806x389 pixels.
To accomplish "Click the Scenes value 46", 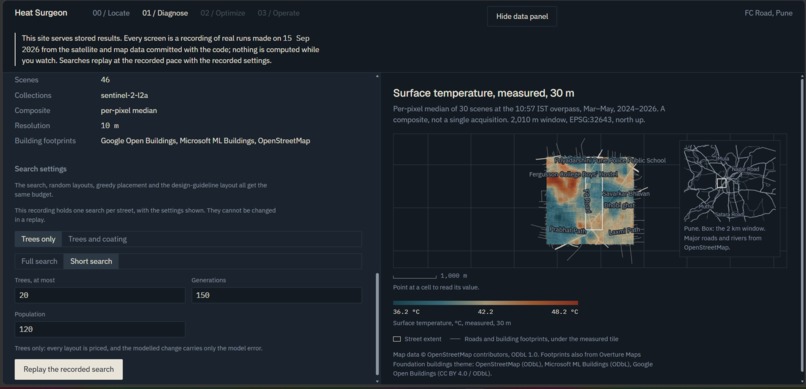I will [x=105, y=80].
